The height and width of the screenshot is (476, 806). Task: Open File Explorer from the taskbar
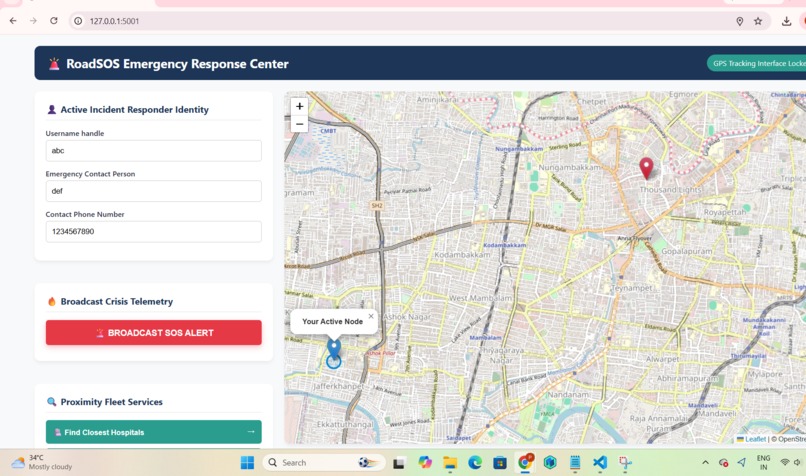pyautogui.click(x=450, y=463)
